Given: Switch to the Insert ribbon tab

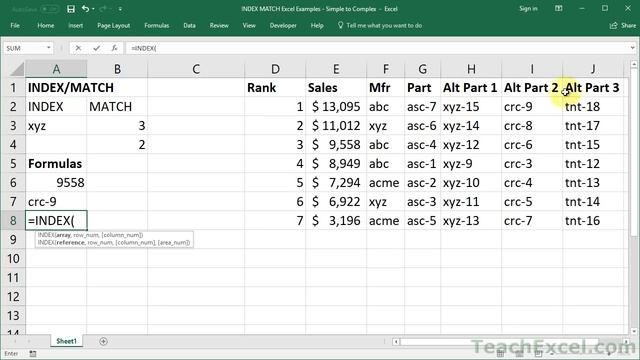Looking at the screenshot, I should 76,25.
